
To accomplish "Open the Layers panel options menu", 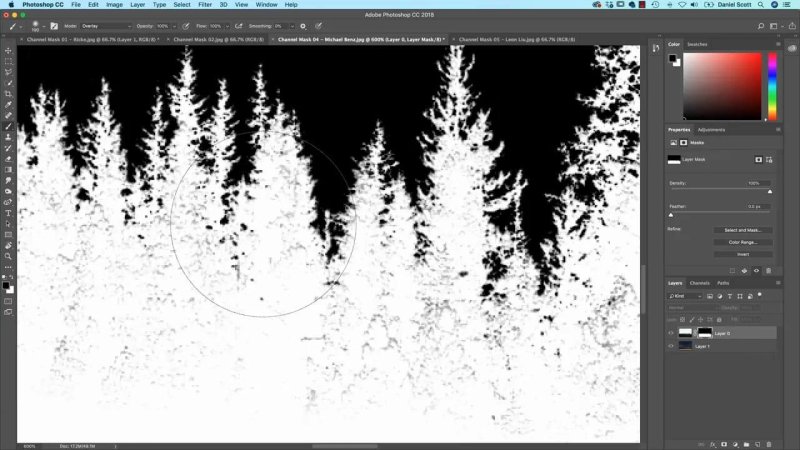I will [x=778, y=283].
